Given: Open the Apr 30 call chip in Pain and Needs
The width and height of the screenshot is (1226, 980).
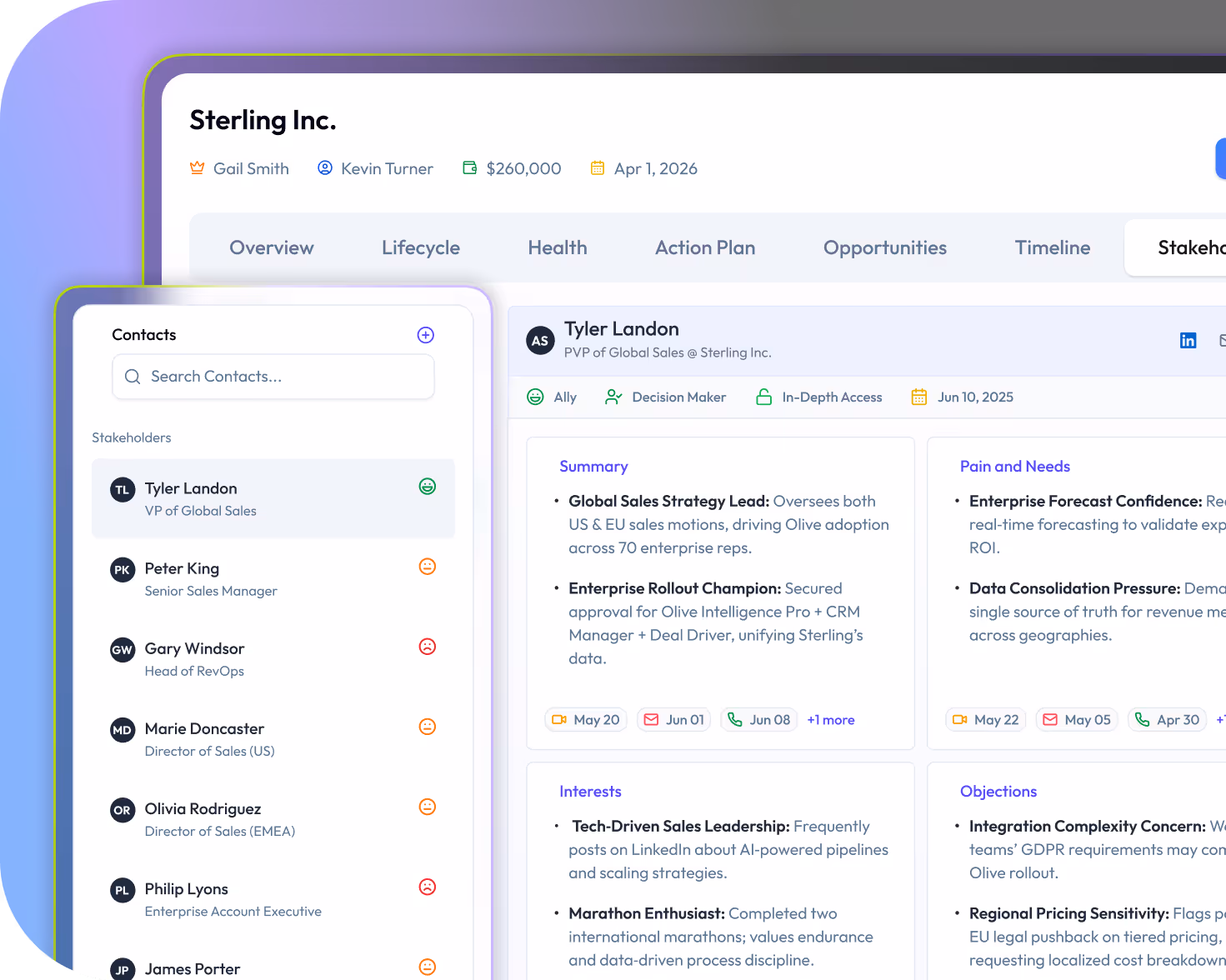Looking at the screenshot, I should 1168,720.
